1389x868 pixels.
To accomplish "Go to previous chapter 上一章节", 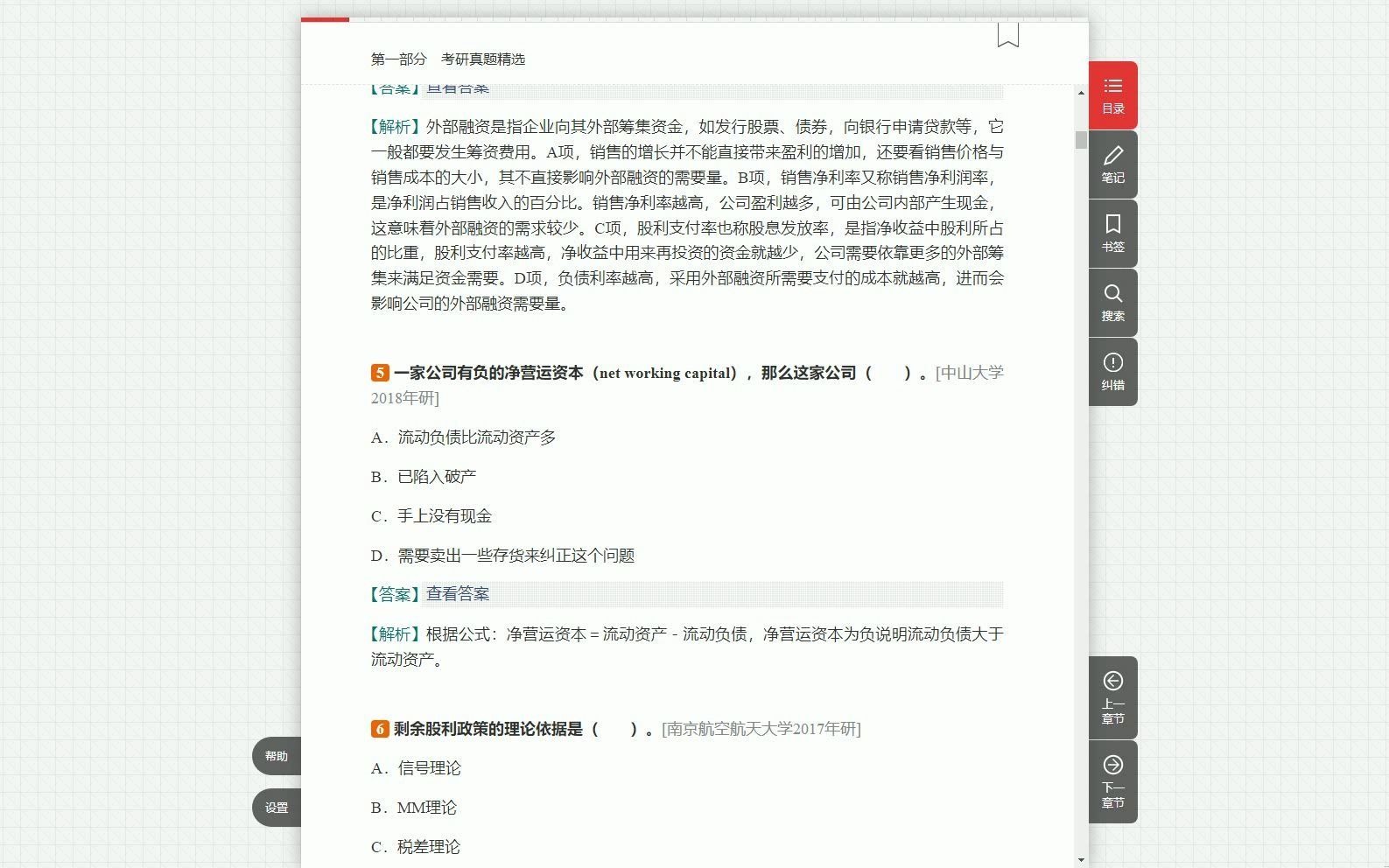I will click(1112, 697).
